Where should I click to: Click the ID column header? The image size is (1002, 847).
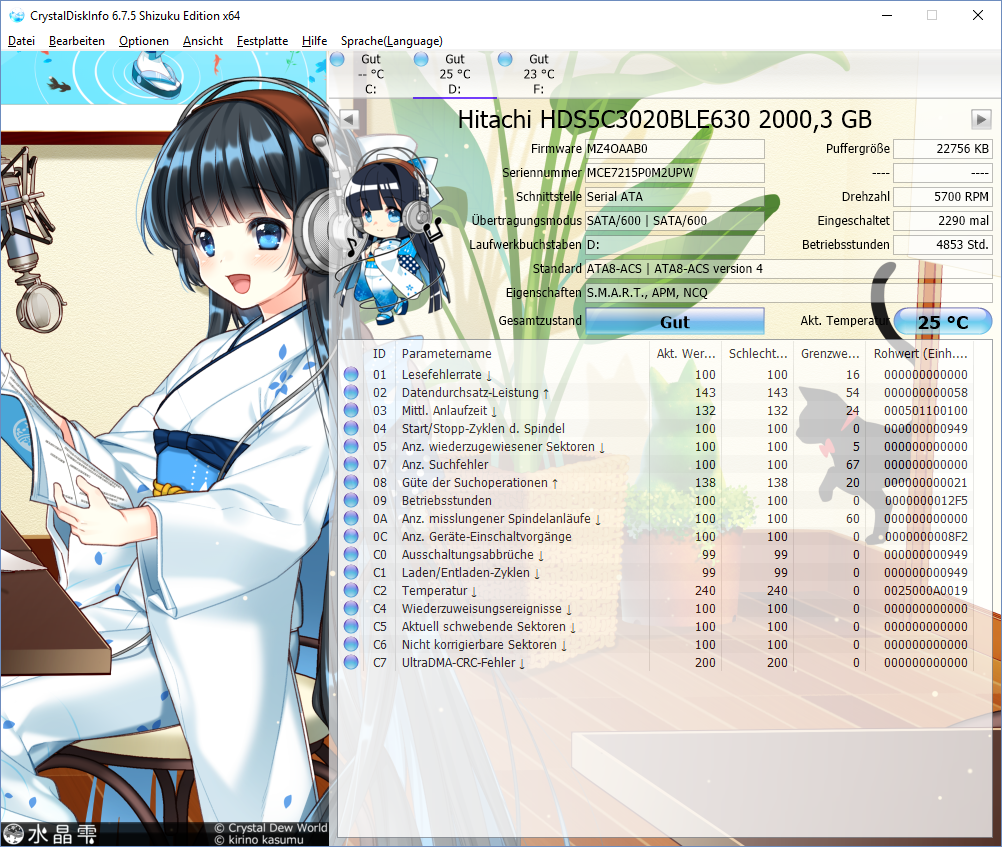click(380, 354)
